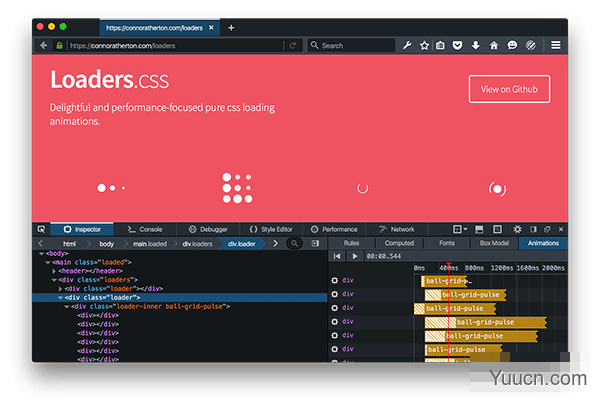Open the Network tab
This screenshot has height=408, width=600.
[x=397, y=229]
